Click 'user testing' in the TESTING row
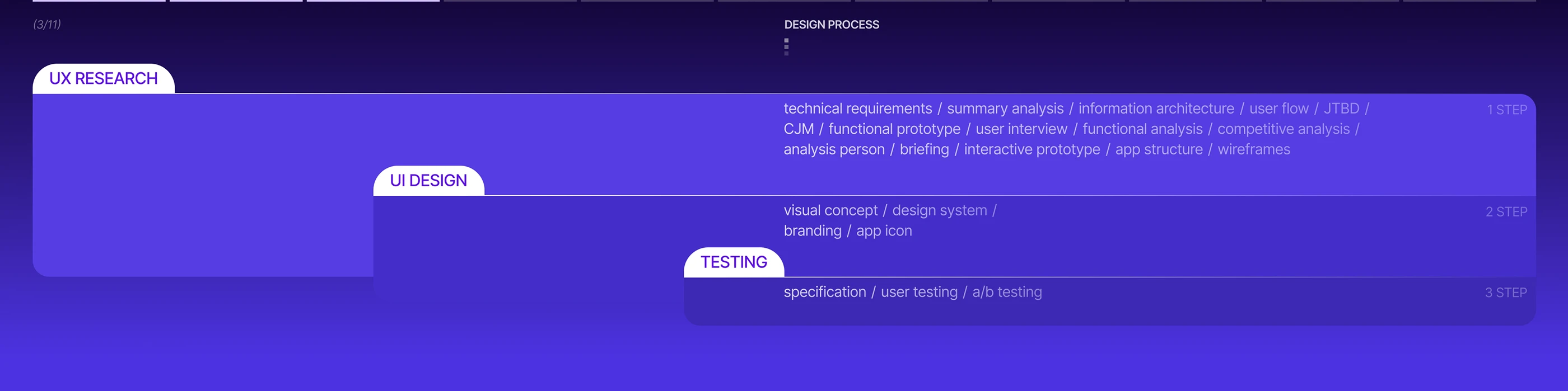Image resolution: width=1568 pixels, height=391 pixels. tap(918, 293)
